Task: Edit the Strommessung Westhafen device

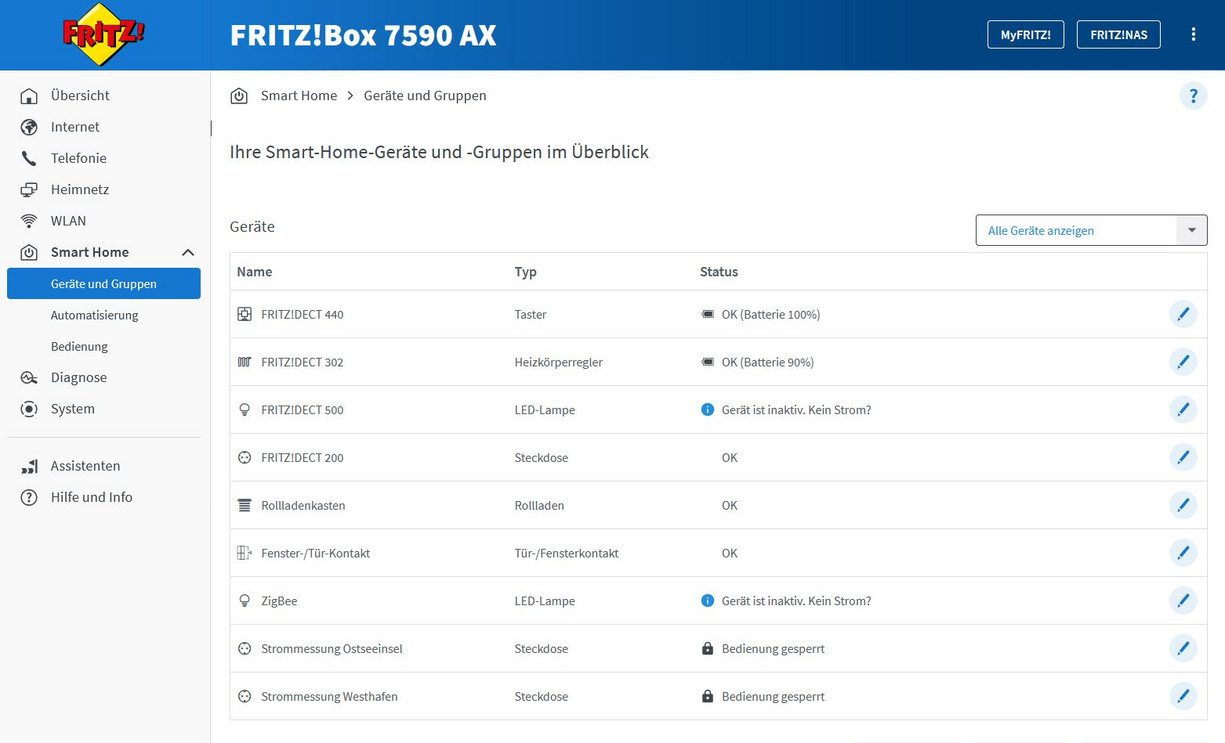Action: click(1183, 696)
